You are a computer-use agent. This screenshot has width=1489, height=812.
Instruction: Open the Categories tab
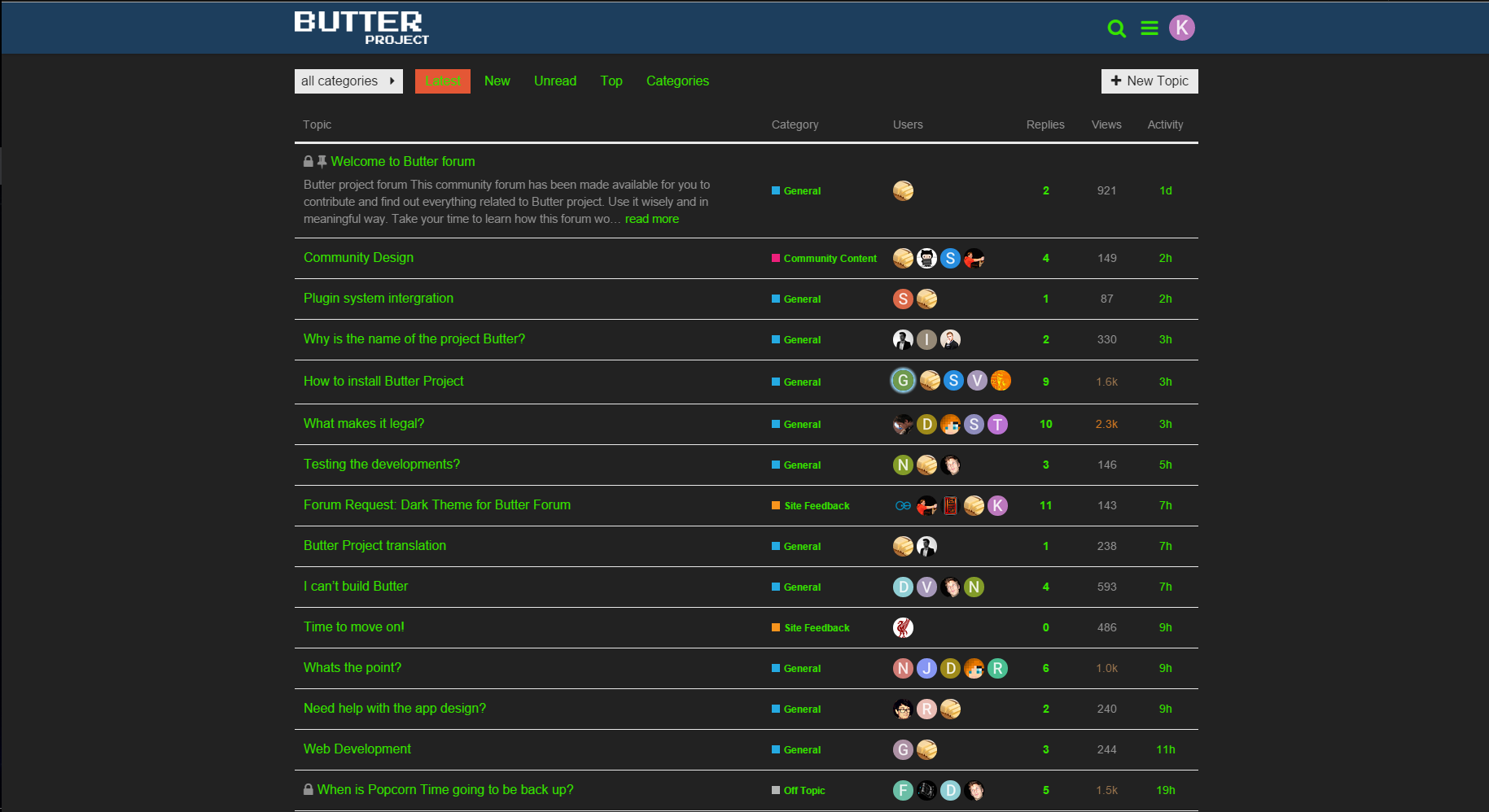pyautogui.click(x=677, y=81)
